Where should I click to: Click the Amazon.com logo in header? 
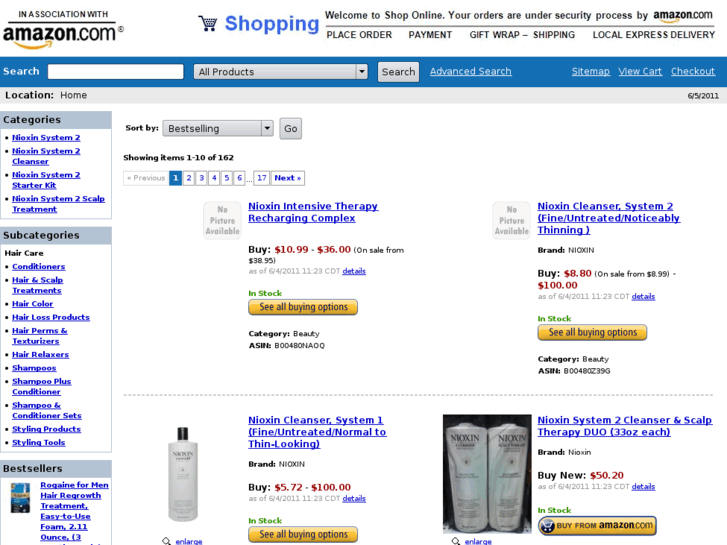(x=63, y=31)
